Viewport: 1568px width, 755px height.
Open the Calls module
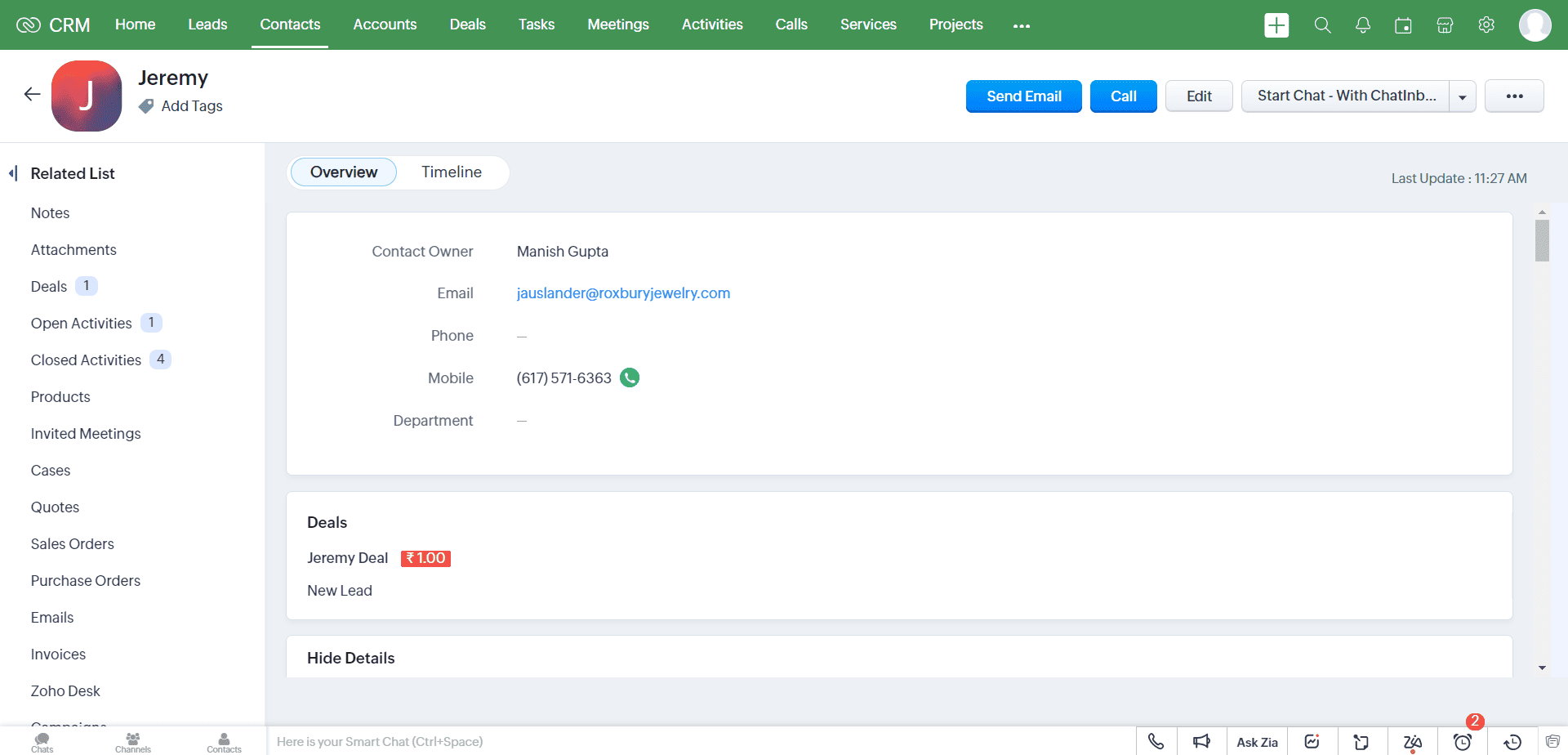point(791,25)
